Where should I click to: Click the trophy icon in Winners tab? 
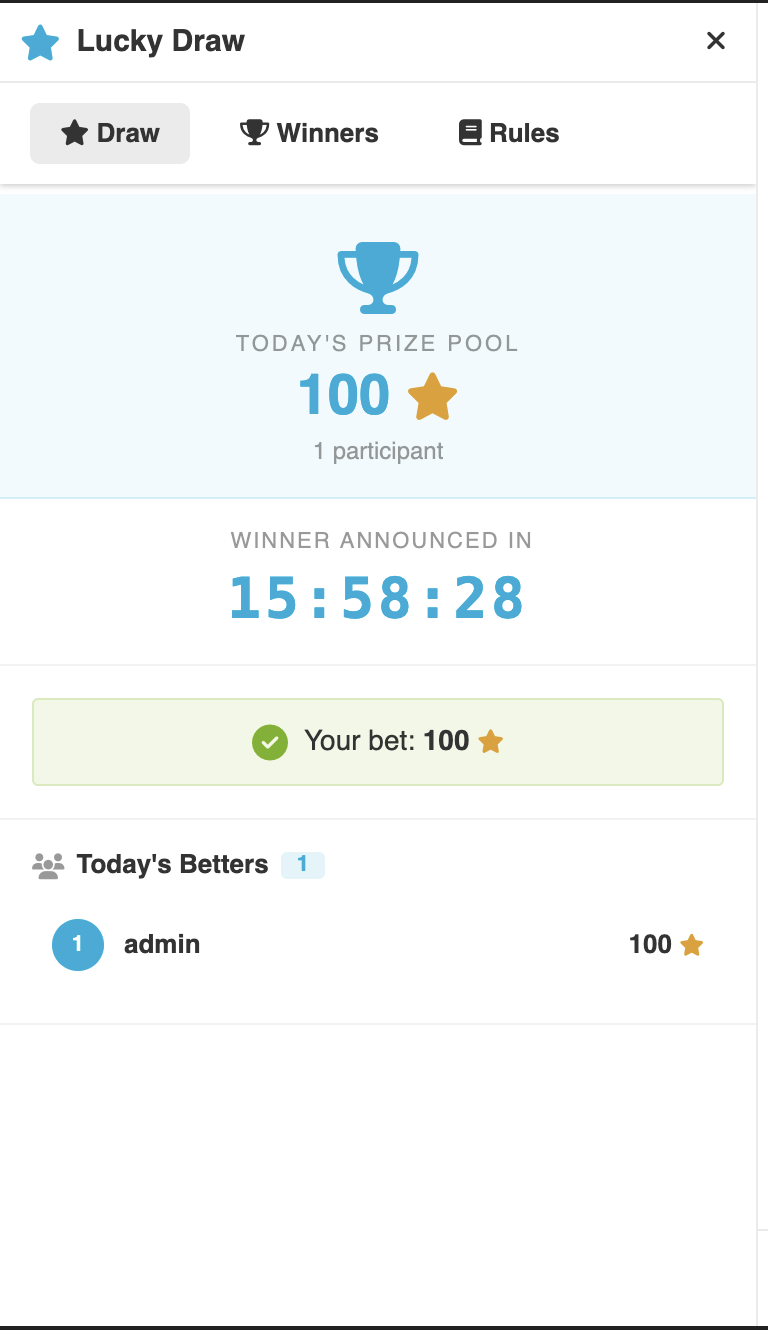tap(255, 133)
